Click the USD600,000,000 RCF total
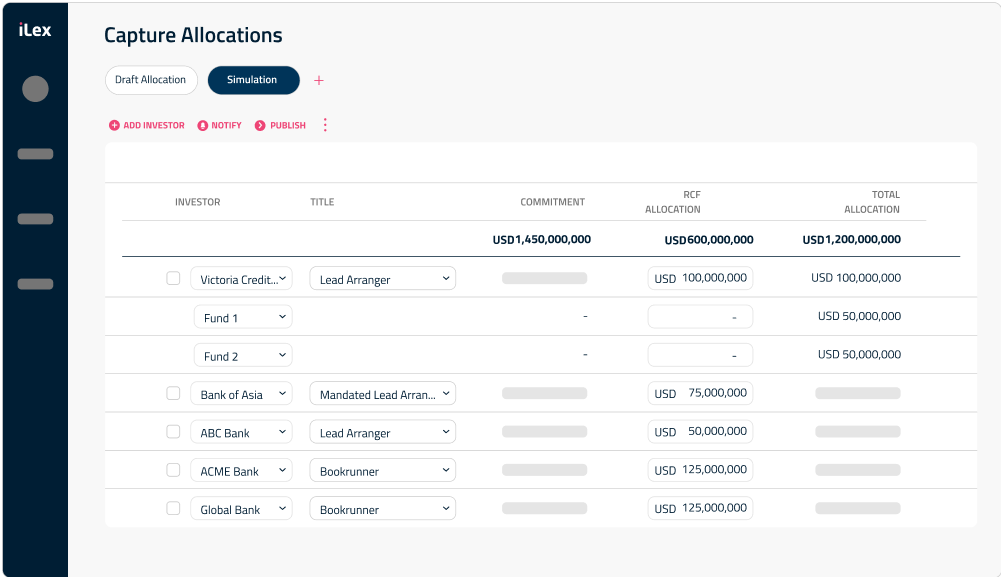The image size is (1001, 577). coord(709,240)
